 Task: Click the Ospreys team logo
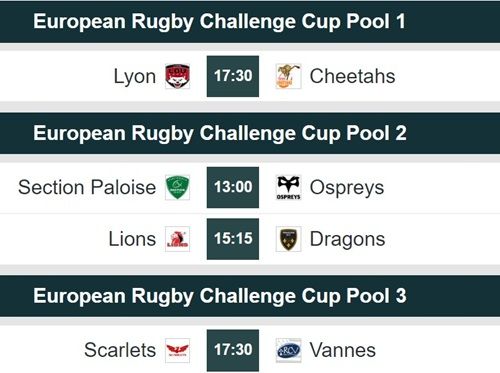point(288,187)
